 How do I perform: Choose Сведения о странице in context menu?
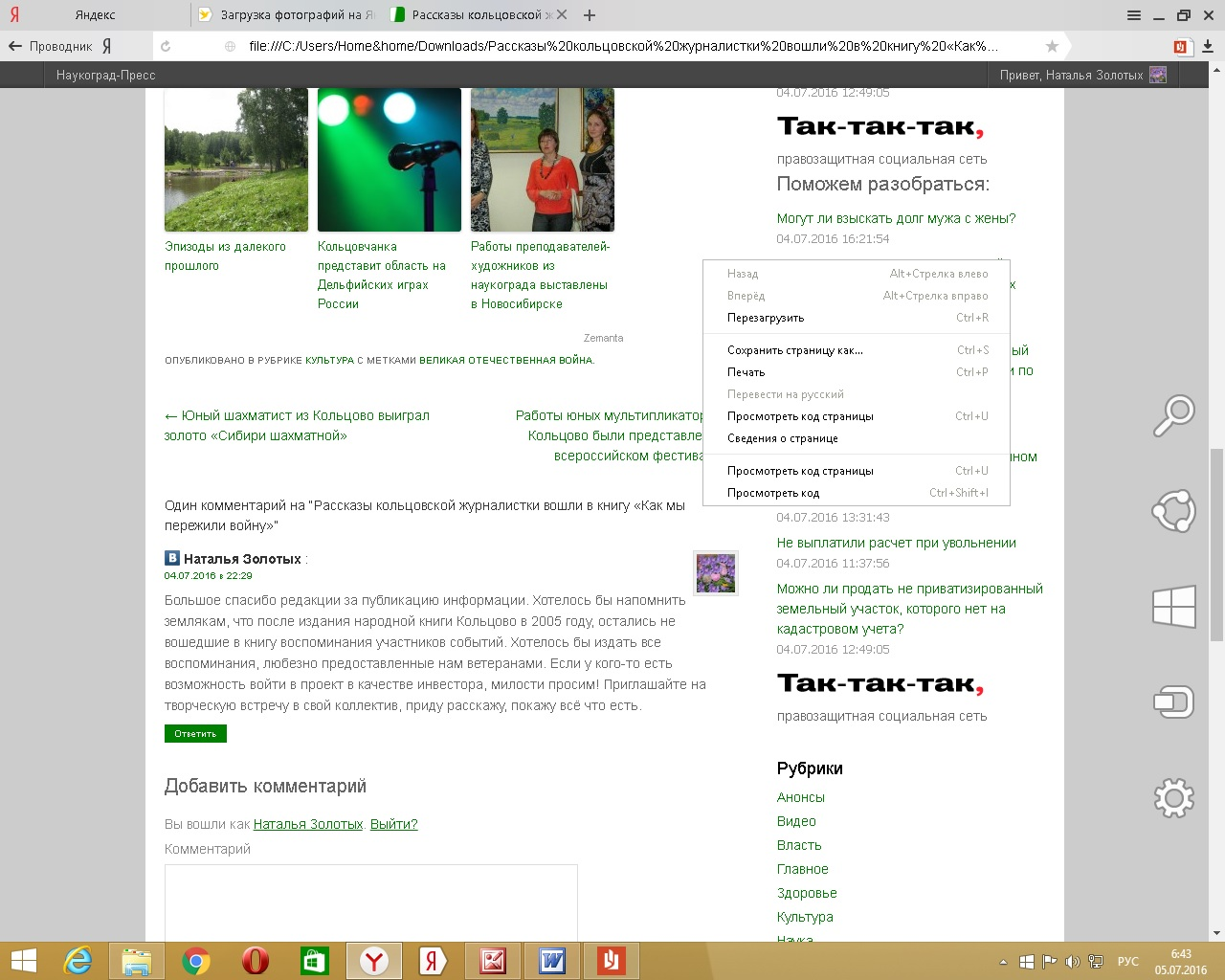tap(857, 438)
